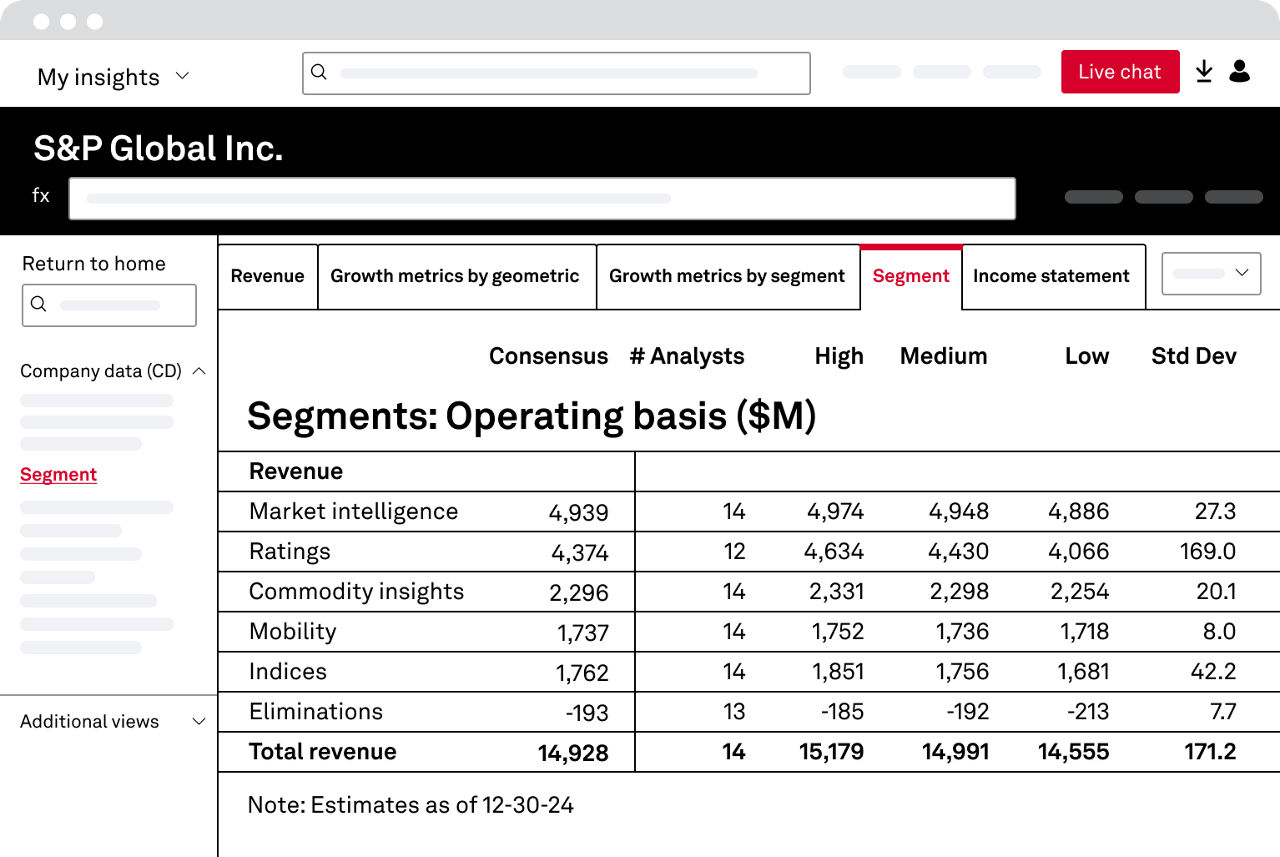This screenshot has height=857, width=1280.
Task: Click Total revenue high value 15,179
Action: (831, 751)
